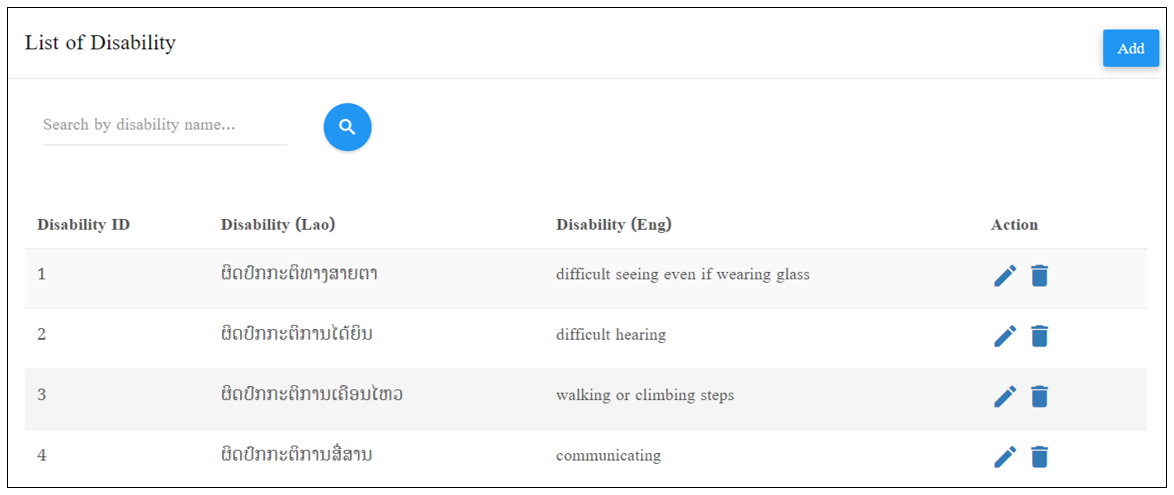This screenshot has height=495, width=1174.
Task: Edit the 'communicating' disability row
Action: [x=1005, y=456]
